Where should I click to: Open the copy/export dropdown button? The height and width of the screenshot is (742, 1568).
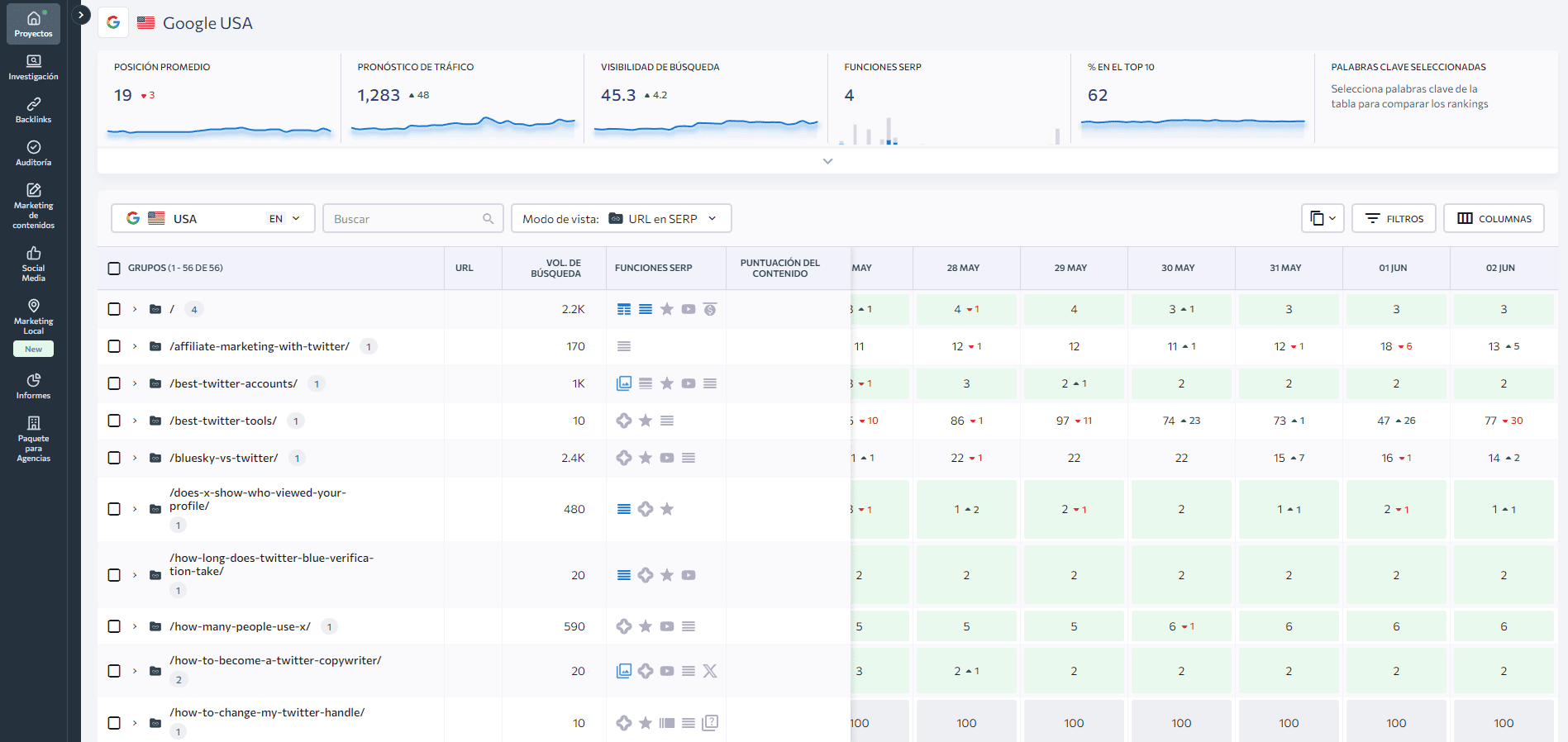tap(1323, 218)
